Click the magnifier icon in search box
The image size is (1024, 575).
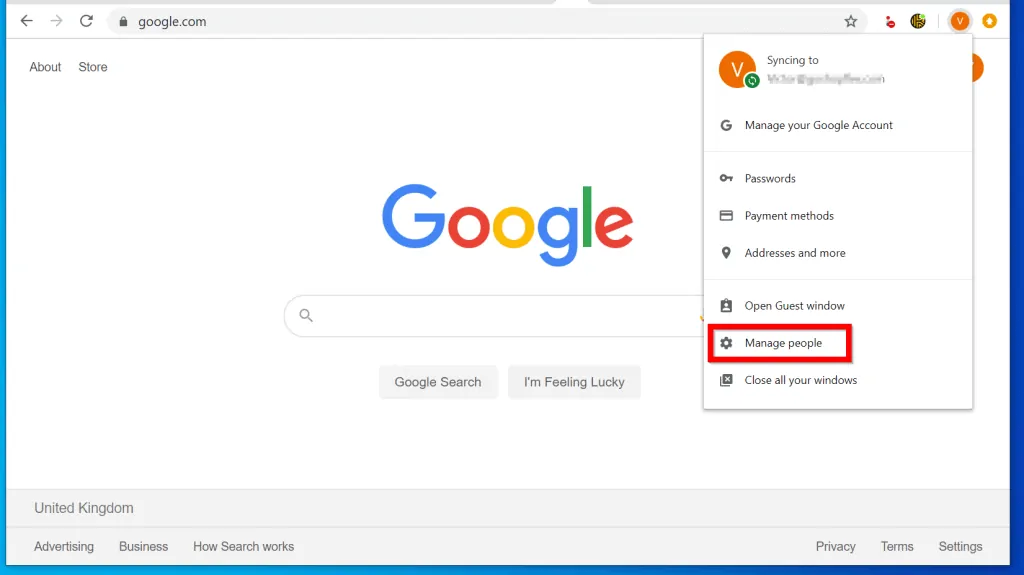pos(306,315)
